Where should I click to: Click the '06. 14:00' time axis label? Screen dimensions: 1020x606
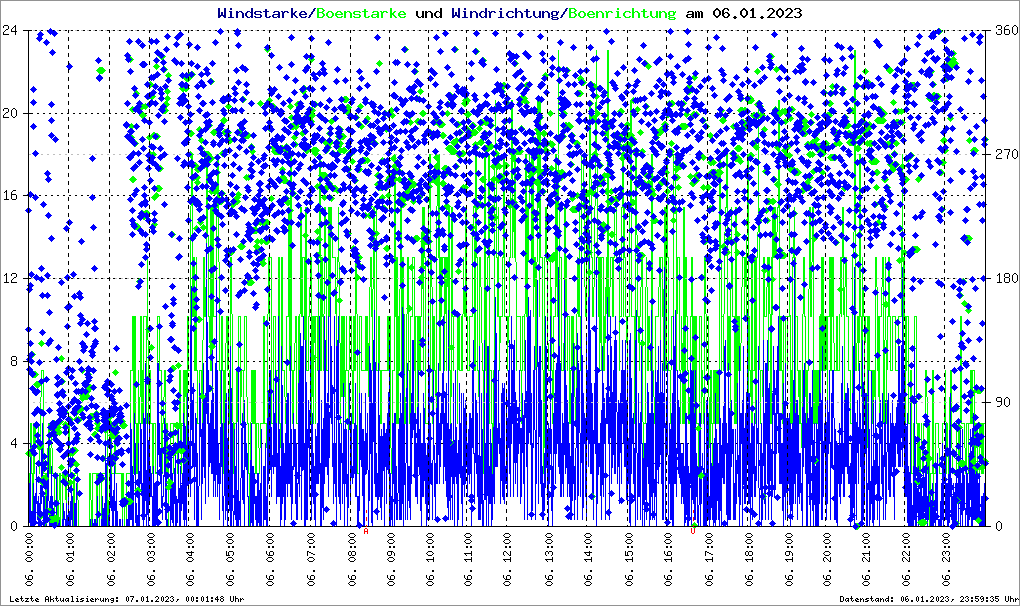click(x=588, y=559)
